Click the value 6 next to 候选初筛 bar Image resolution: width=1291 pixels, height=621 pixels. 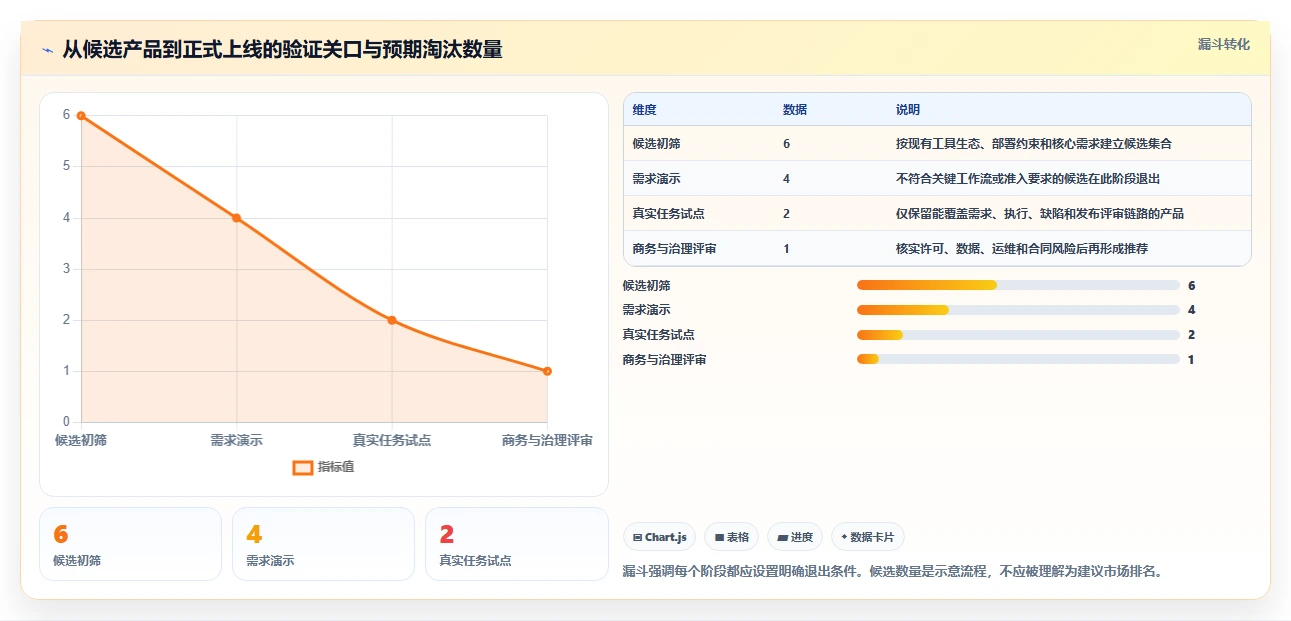click(x=1192, y=286)
